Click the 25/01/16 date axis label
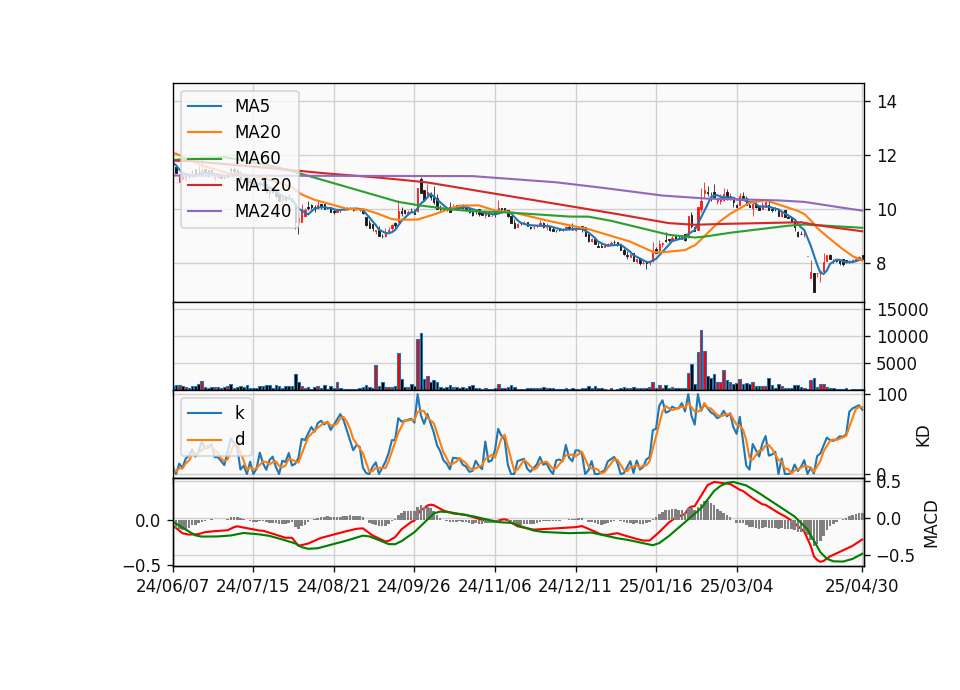Image resolution: width=960 pixels, height=690 pixels. (x=656, y=586)
